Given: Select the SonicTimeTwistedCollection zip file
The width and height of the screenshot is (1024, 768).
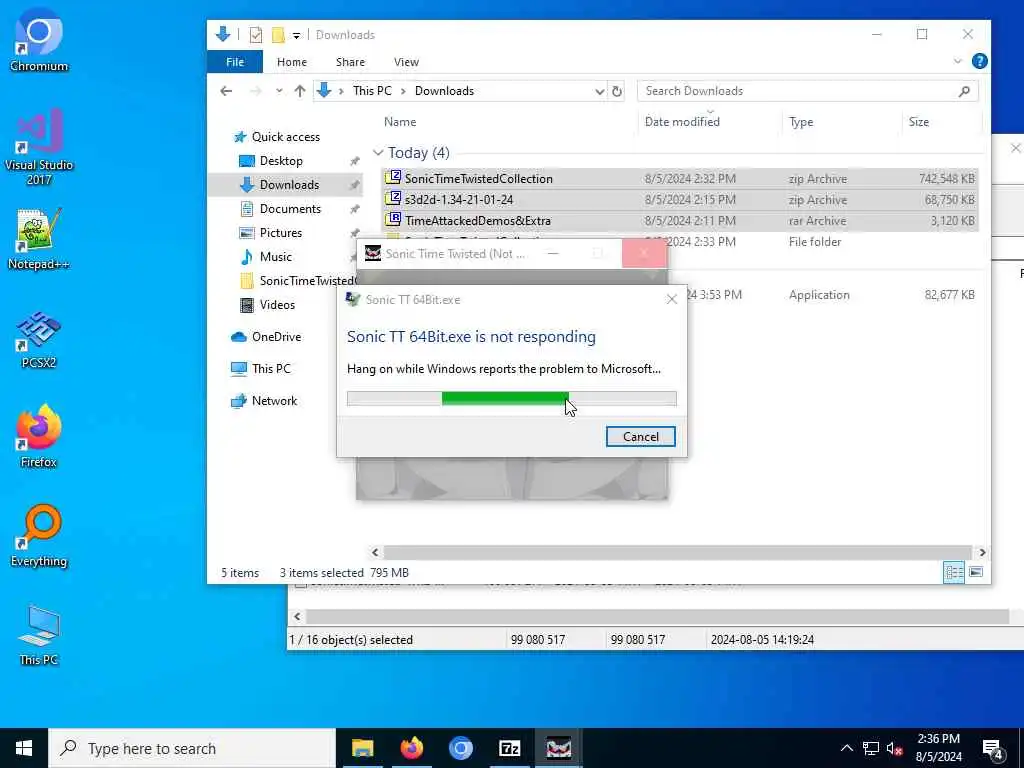Looking at the screenshot, I should click(x=680, y=179).
